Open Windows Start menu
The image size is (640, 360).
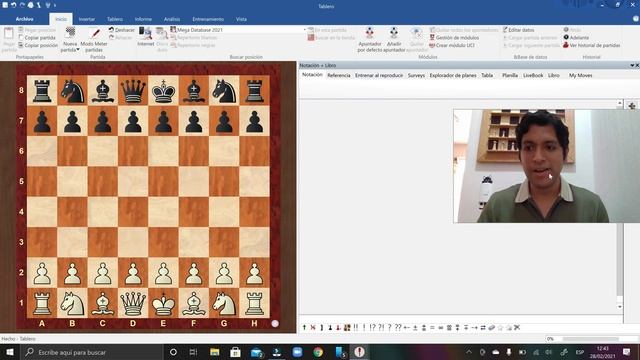tap(9, 352)
